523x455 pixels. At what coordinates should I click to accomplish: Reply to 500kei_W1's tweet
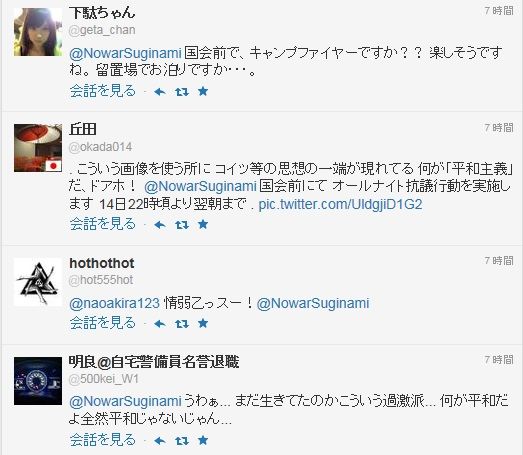(160, 441)
